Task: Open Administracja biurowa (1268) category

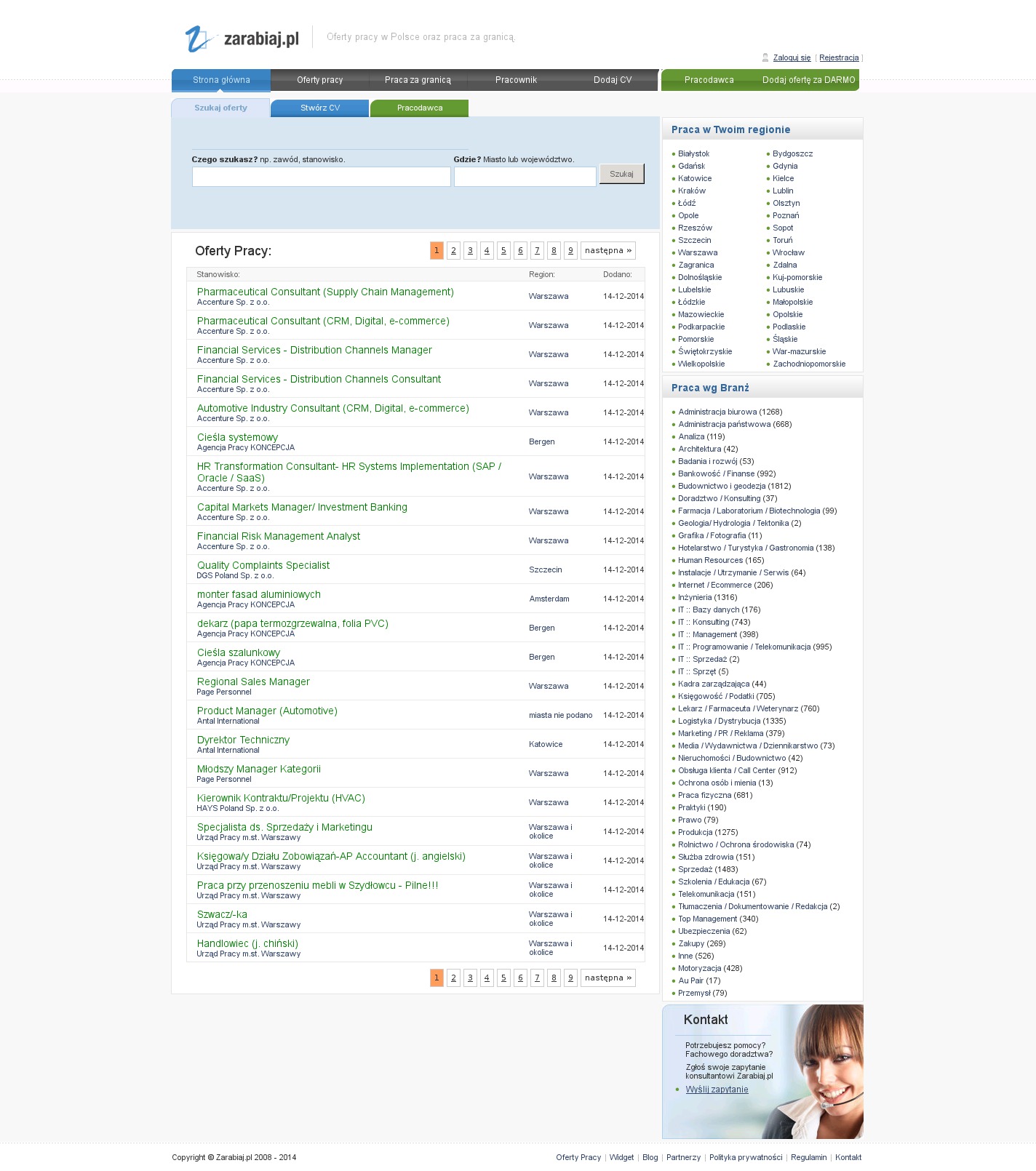Action: [730, 412]
